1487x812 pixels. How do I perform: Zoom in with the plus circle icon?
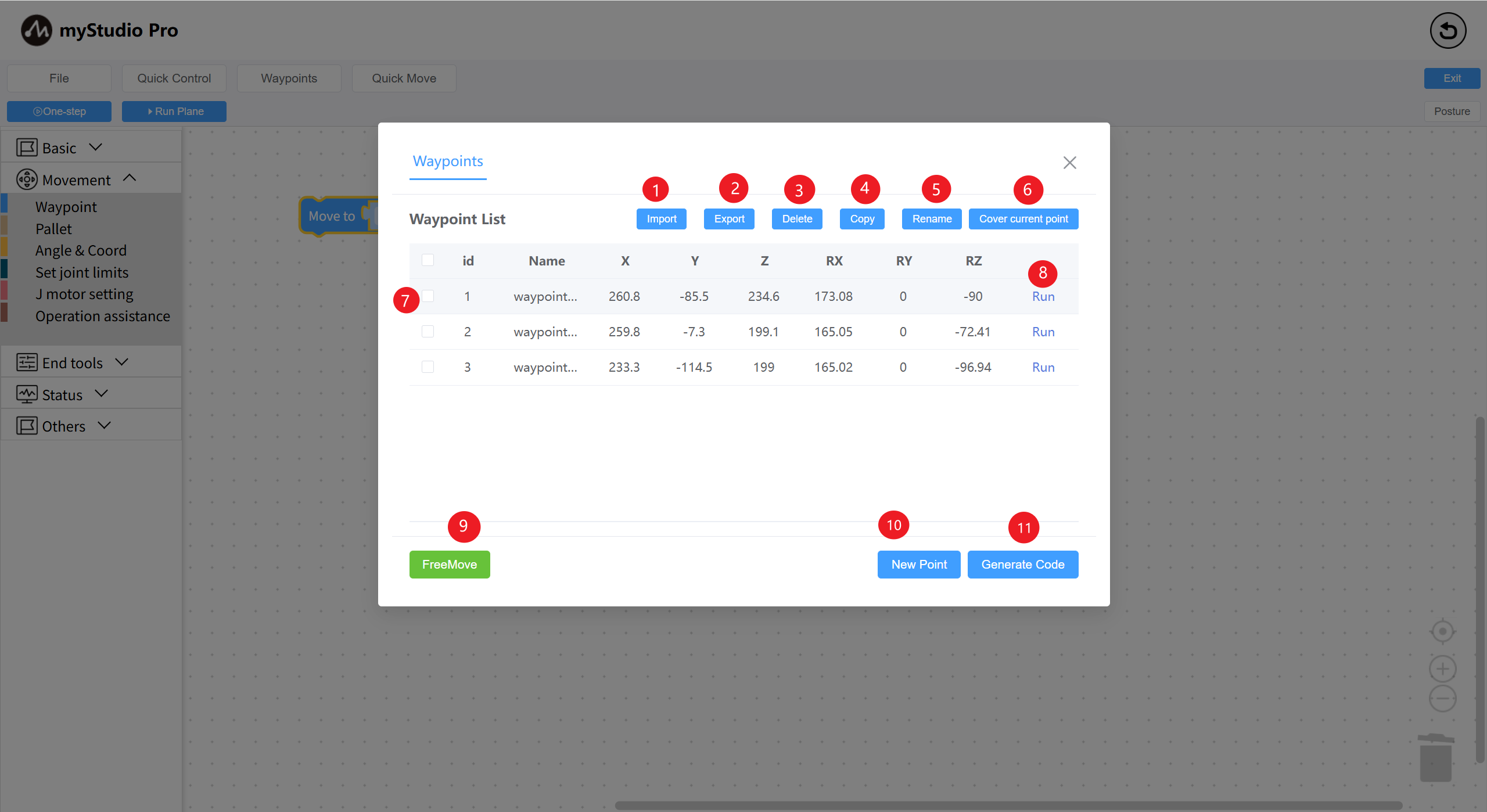(x=1442, y=669)
